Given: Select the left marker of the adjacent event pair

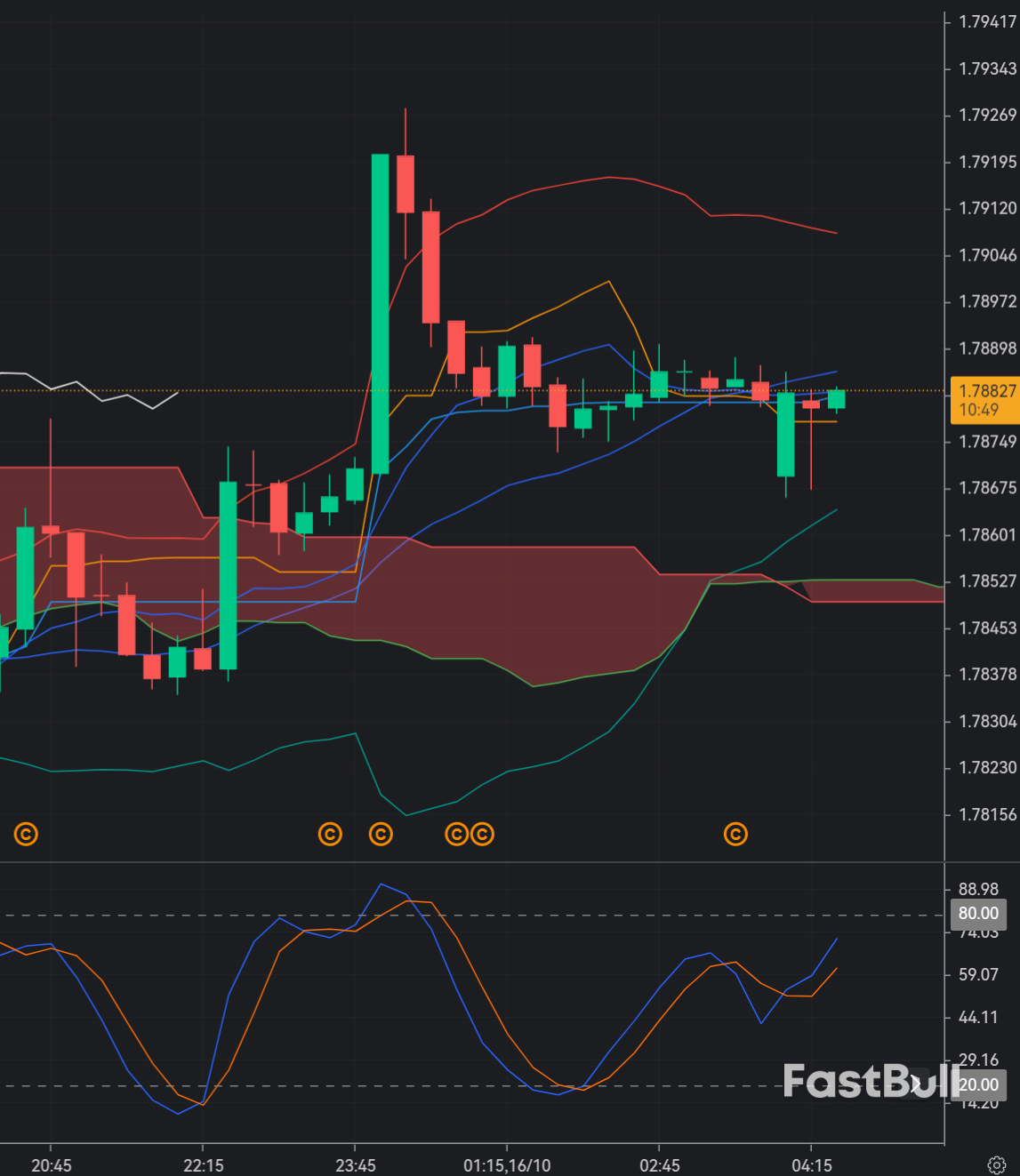Looking at the screenshot, I should point(456,834).
